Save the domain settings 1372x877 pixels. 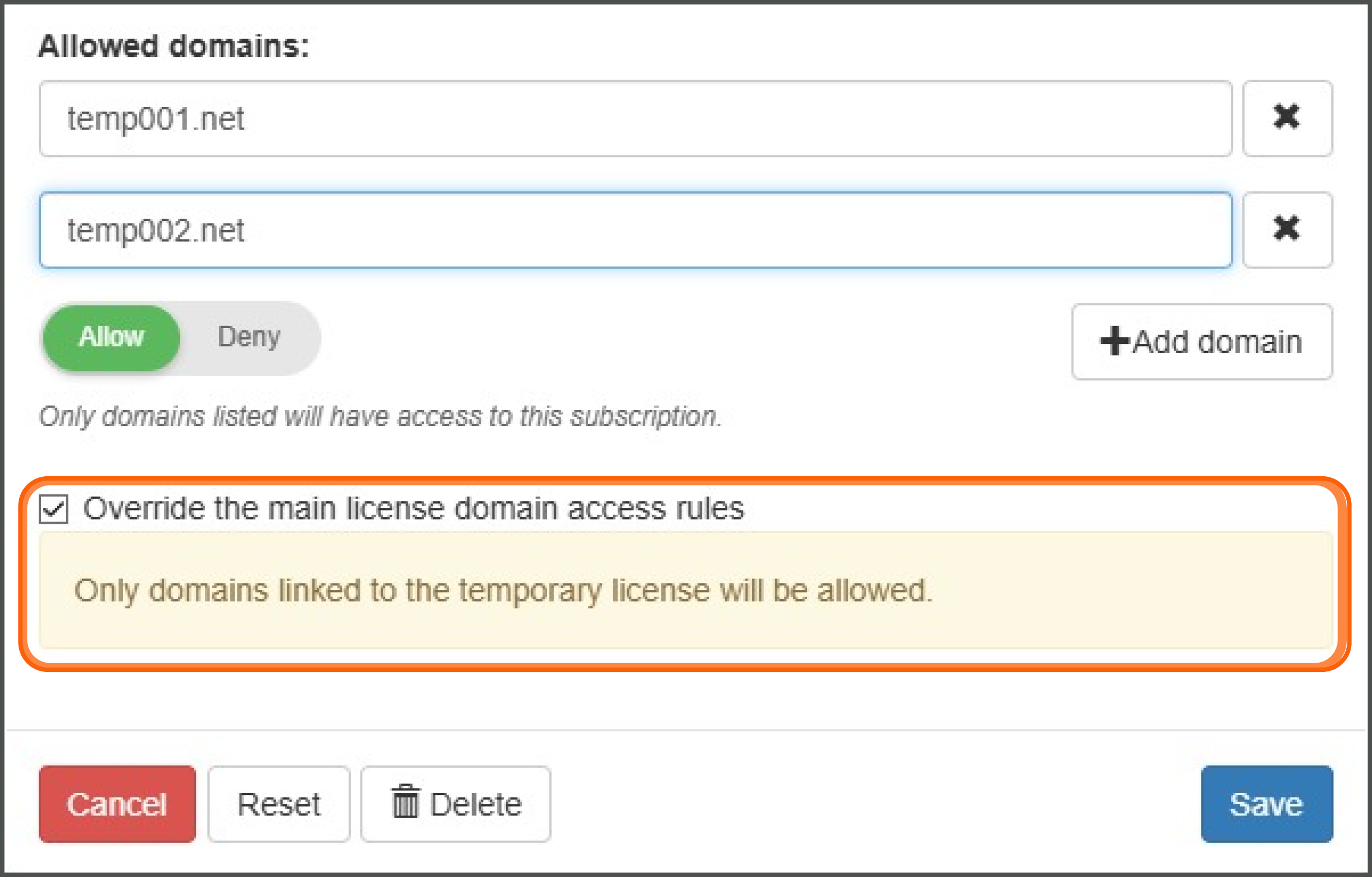(x=1266, y=804)
